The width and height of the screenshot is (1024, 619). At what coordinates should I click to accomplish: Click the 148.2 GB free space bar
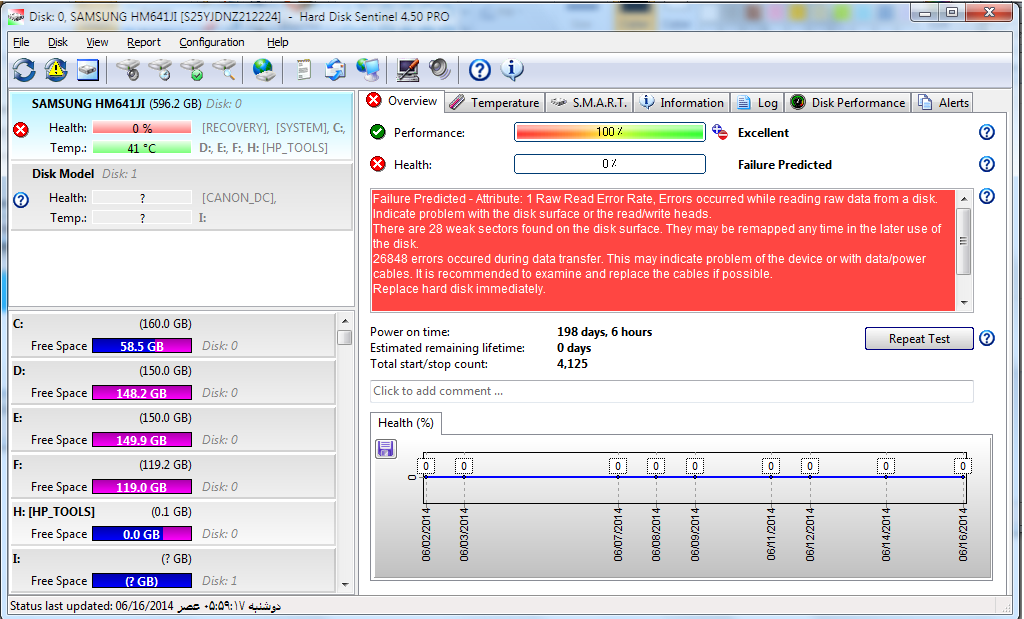coord(142,393)
